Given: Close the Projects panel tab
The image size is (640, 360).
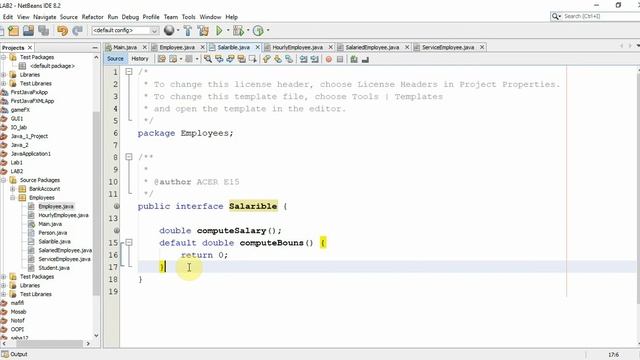Looking at the screenshot, I should pyautogui.click(x=30, y=48).
